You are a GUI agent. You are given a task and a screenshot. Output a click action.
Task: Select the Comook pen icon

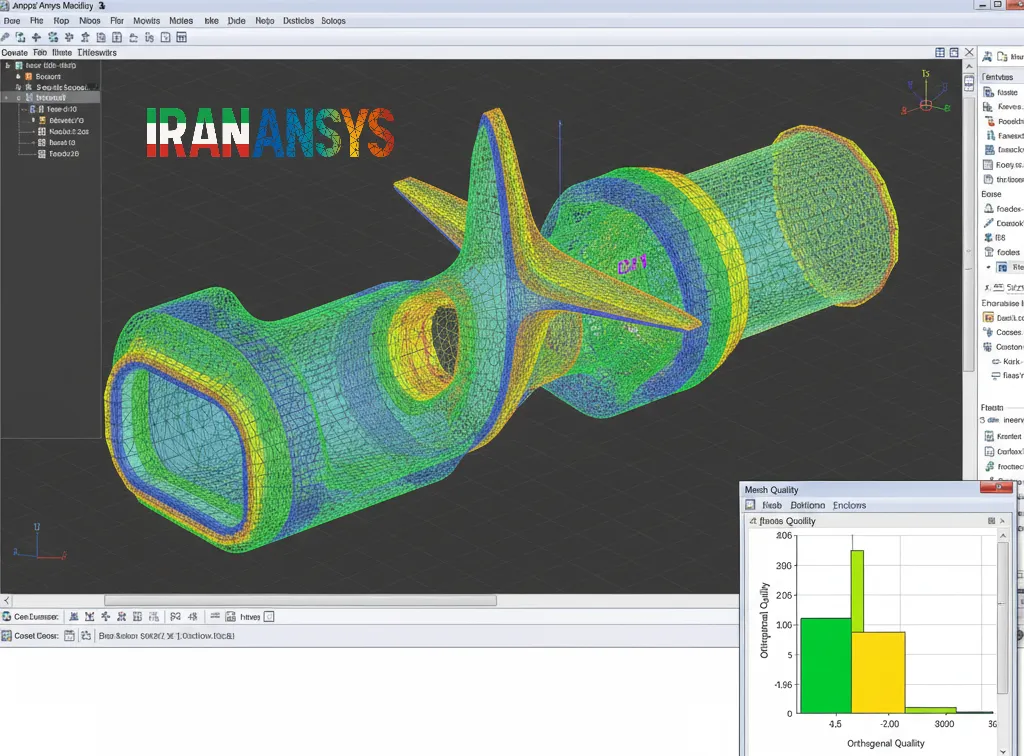988,223
